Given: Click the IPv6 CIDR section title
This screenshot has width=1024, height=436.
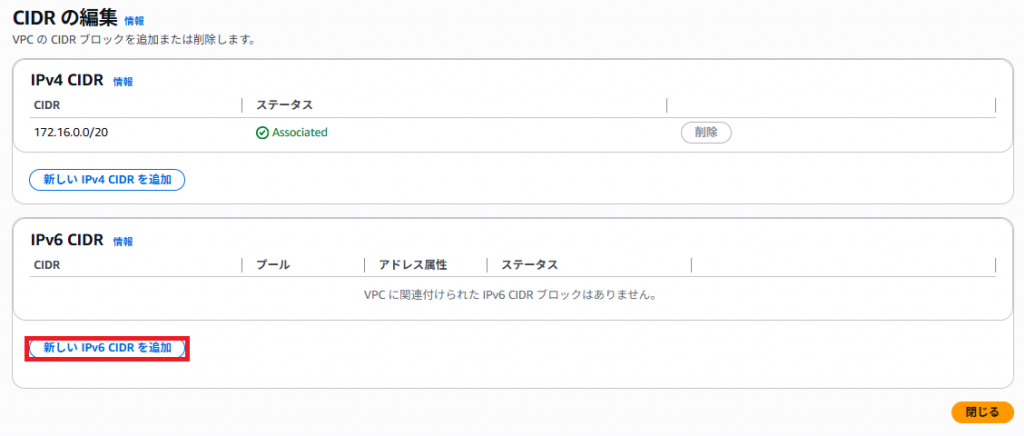Looking at the screenshot, I should [x=67, y=240].
